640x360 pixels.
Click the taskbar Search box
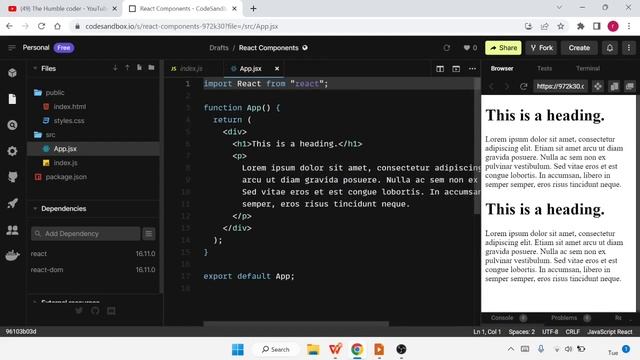(x=275, y=349)
